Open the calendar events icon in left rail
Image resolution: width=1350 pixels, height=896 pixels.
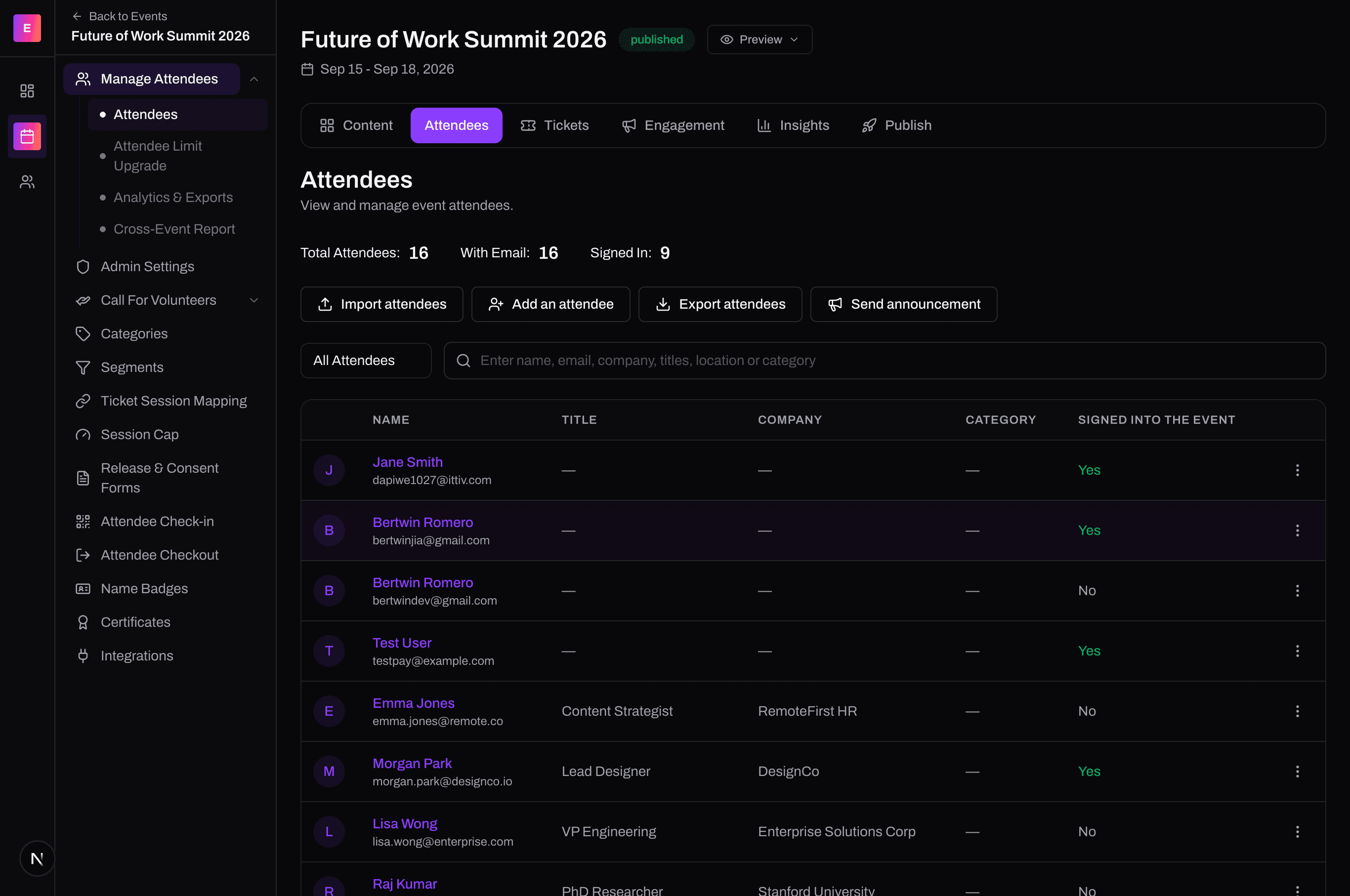point(27,136)
